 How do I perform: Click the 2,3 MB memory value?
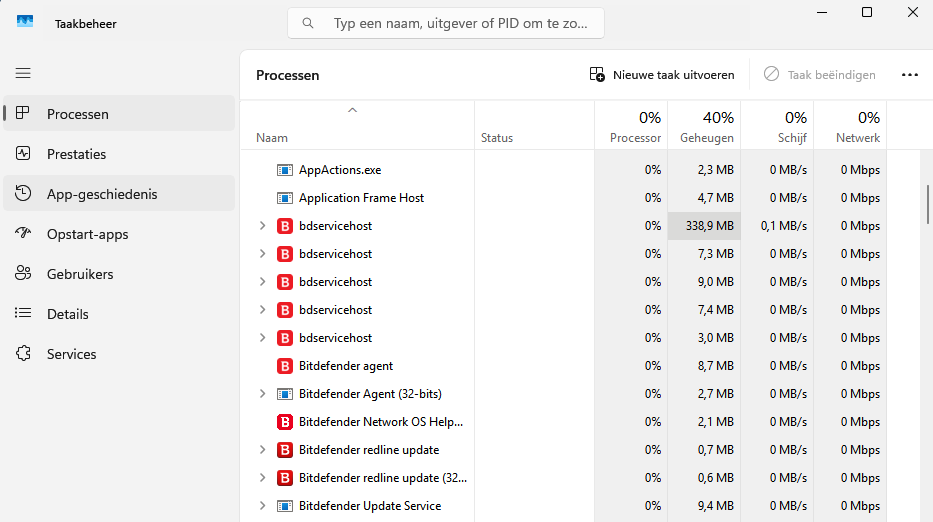pos(716,170)
